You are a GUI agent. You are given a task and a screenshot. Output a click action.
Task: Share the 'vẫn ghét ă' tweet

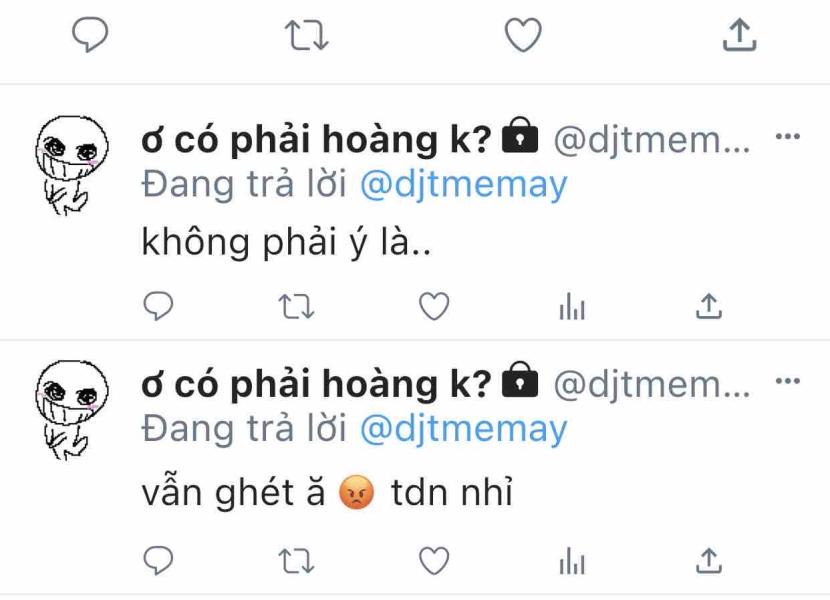tap(709, 560)
